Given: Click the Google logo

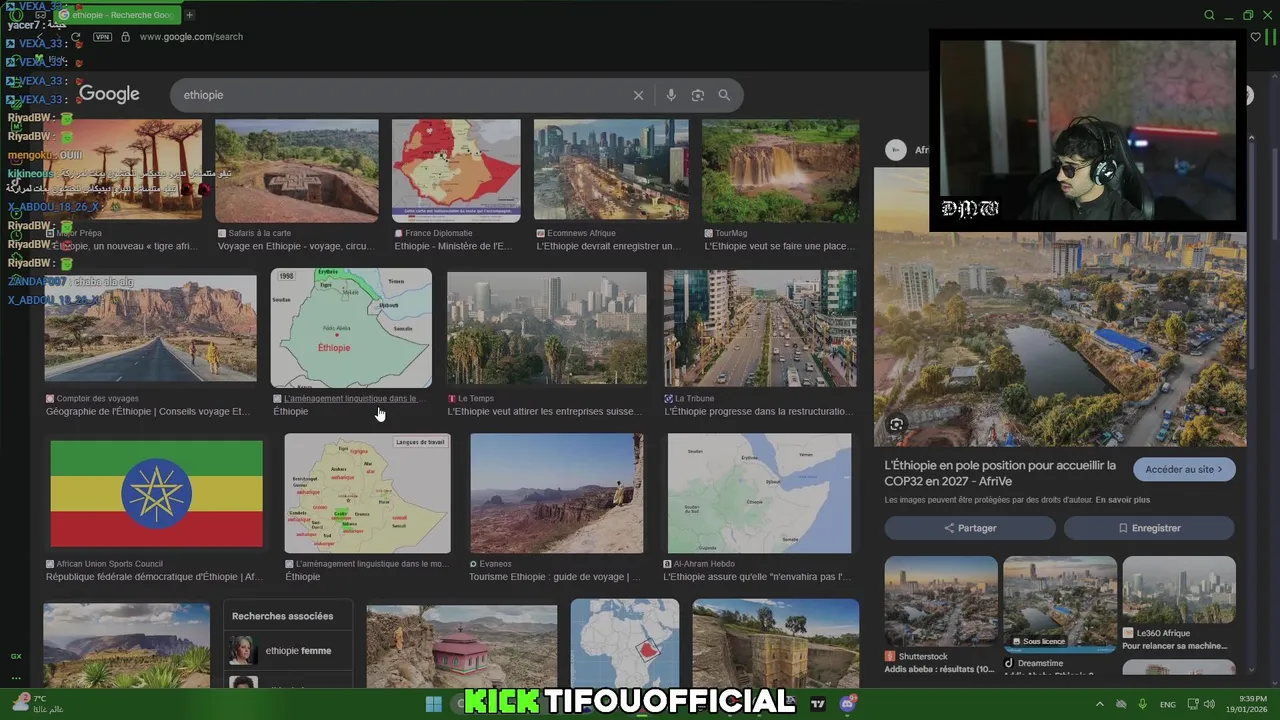Looking at the screenshot, I should point(109,94).
